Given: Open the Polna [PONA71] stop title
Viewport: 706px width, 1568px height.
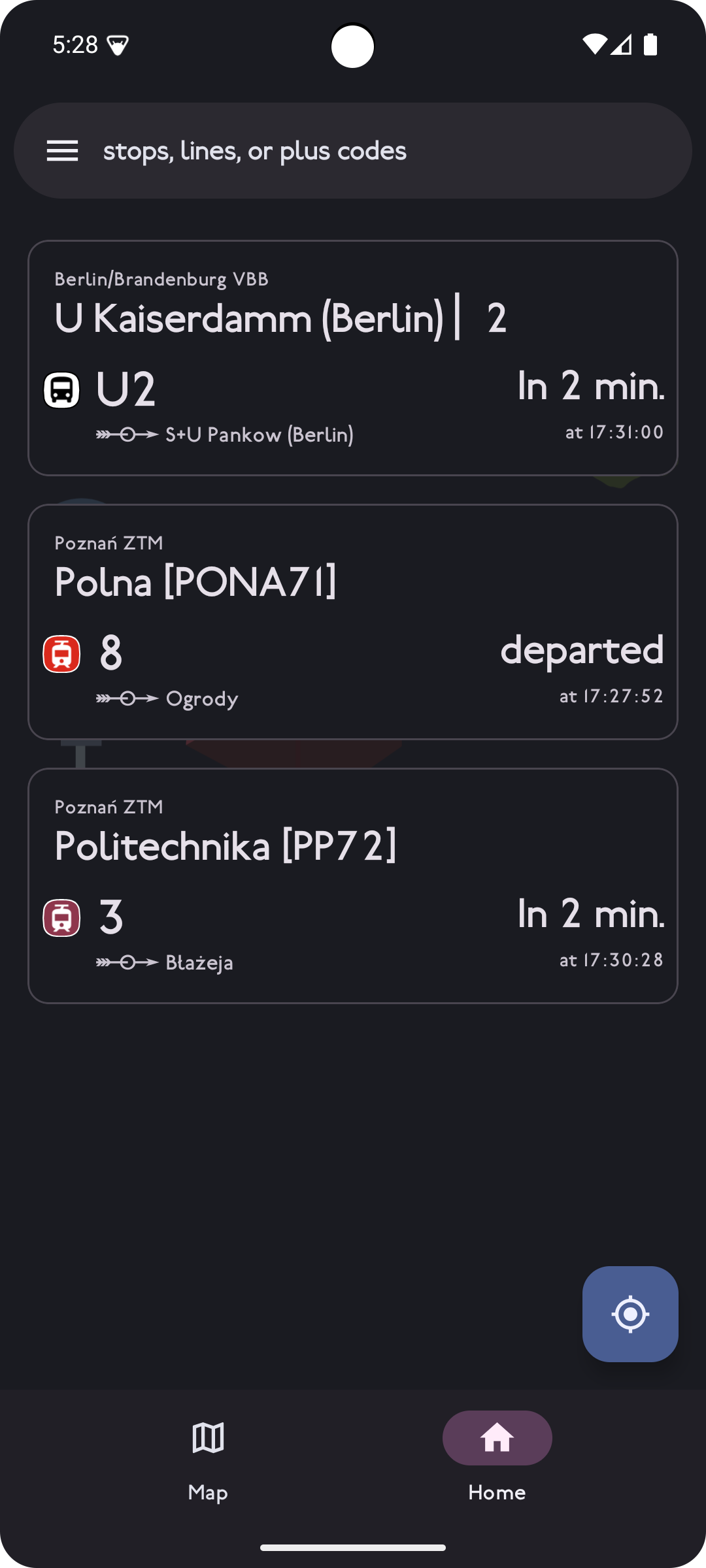Looking at the screenshot, I should 195,583.
